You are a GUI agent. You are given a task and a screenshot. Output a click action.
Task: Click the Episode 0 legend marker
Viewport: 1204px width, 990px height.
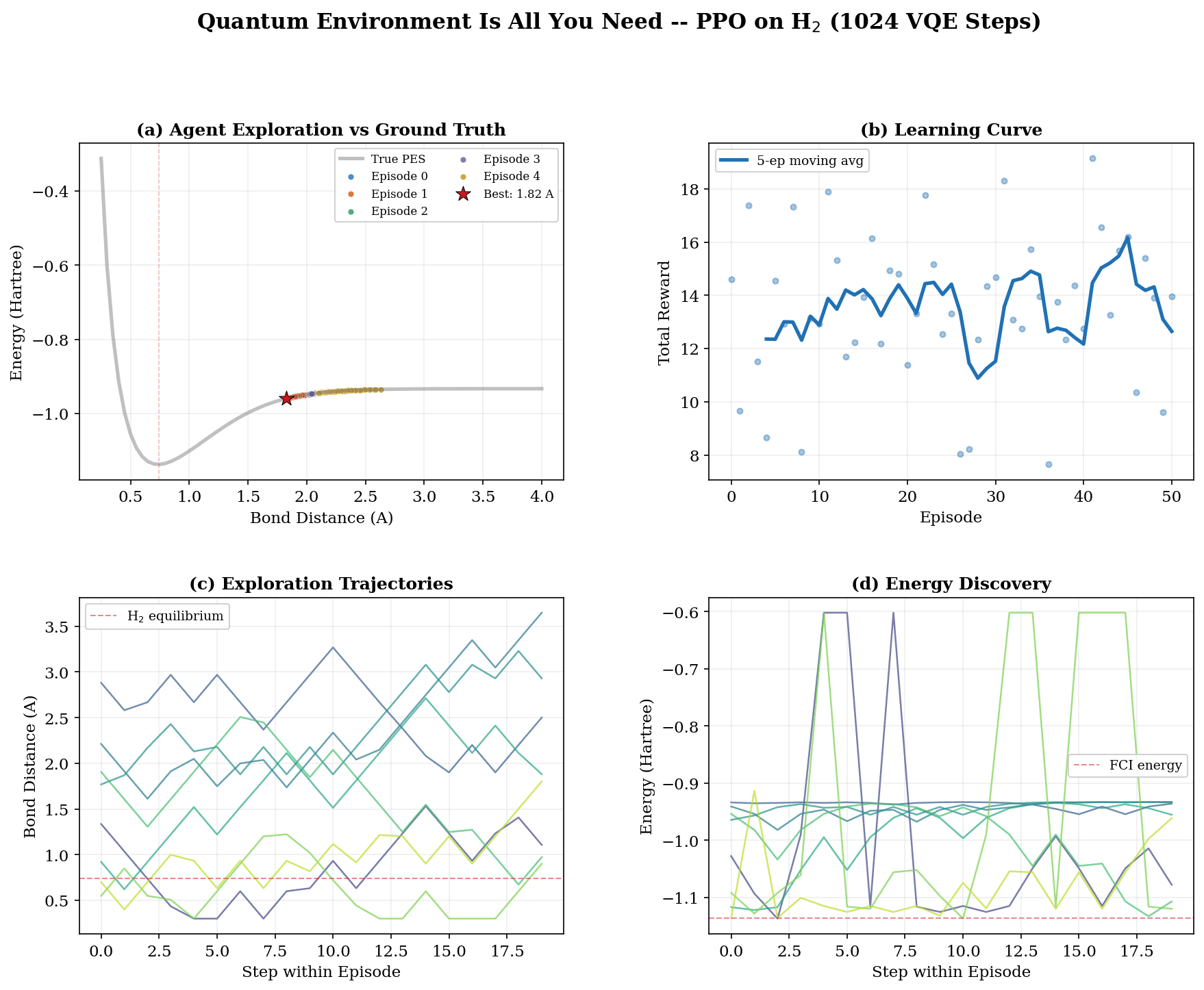(x=351, y=177)
